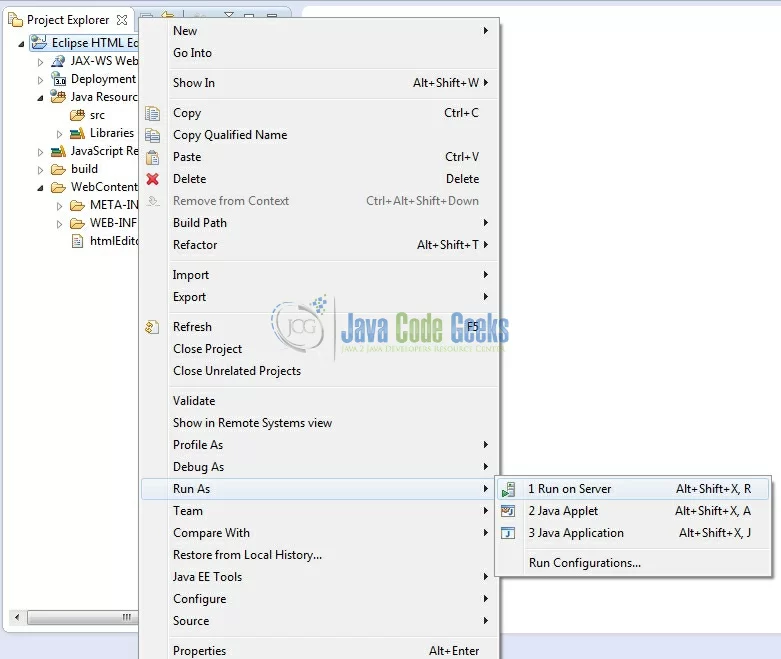Click the WebContent folder icon
781x659 pixels.
58,187
